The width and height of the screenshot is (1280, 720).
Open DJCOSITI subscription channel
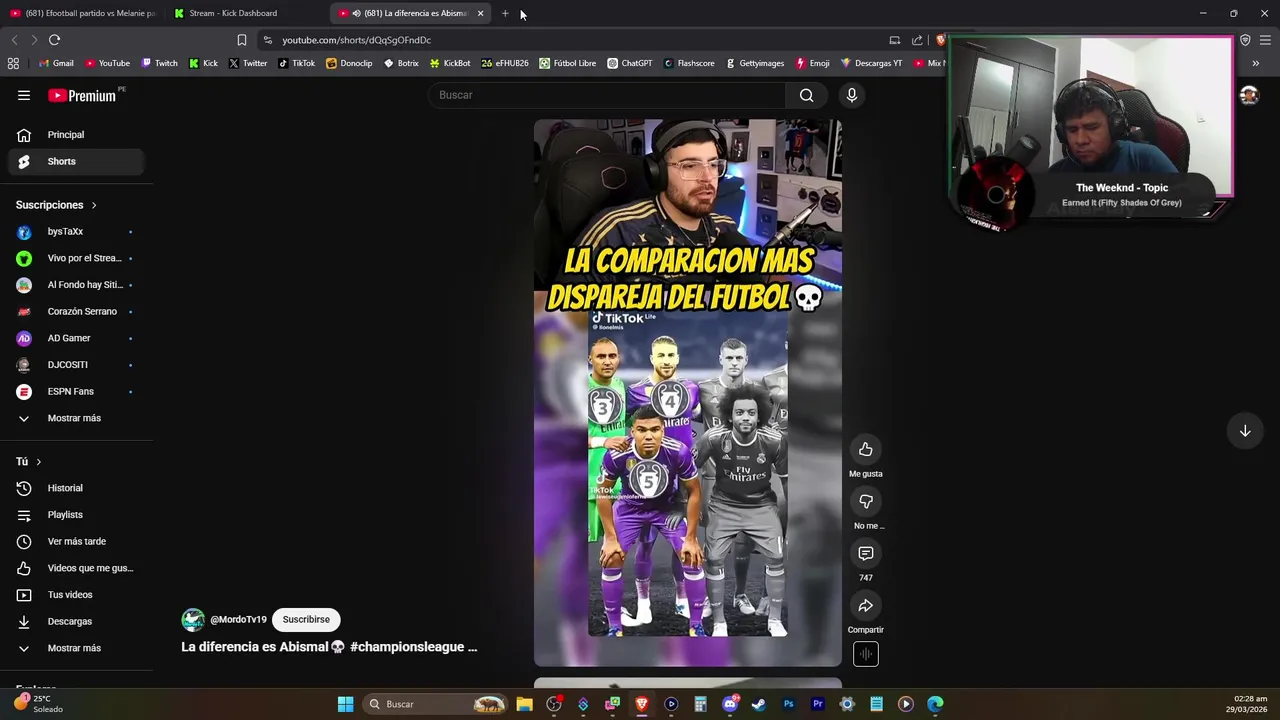[76, 365]
